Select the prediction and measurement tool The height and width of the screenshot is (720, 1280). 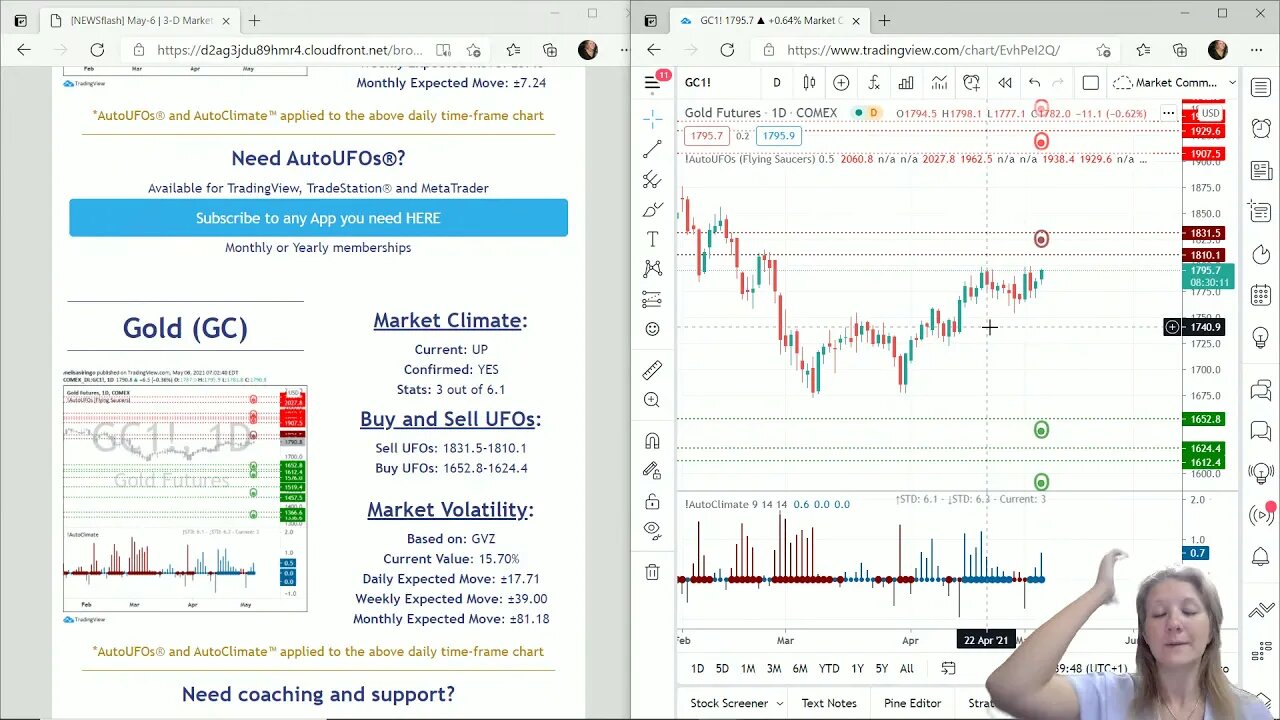652,299
